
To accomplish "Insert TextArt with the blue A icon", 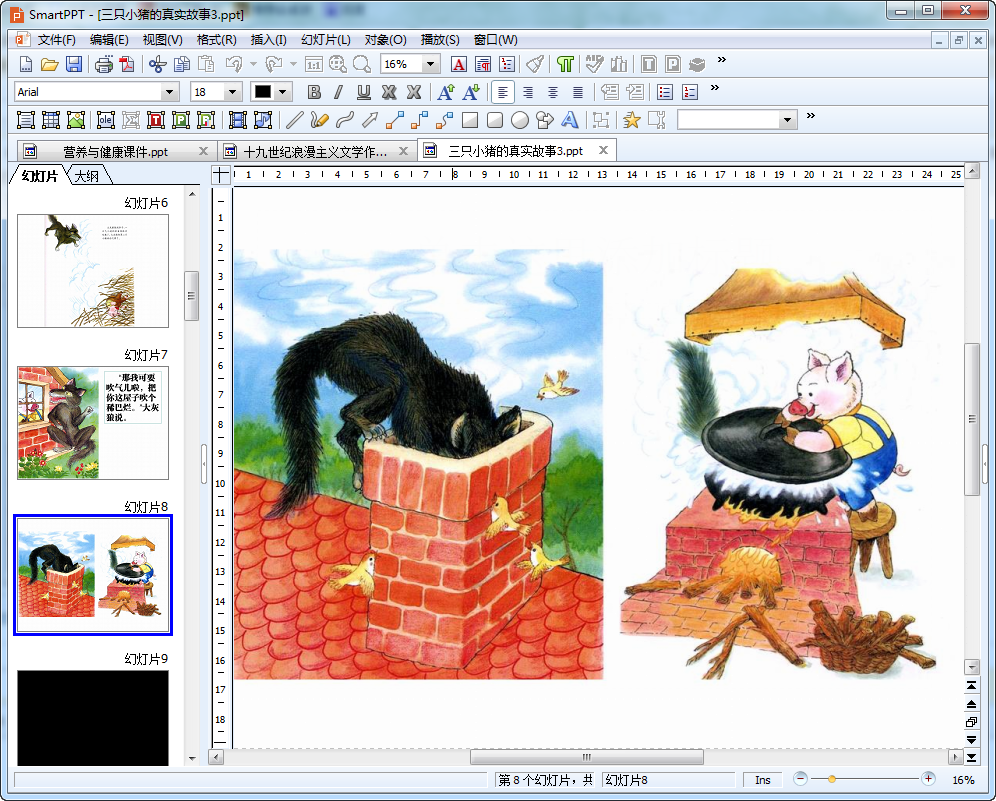I will (x=570, y=119).
